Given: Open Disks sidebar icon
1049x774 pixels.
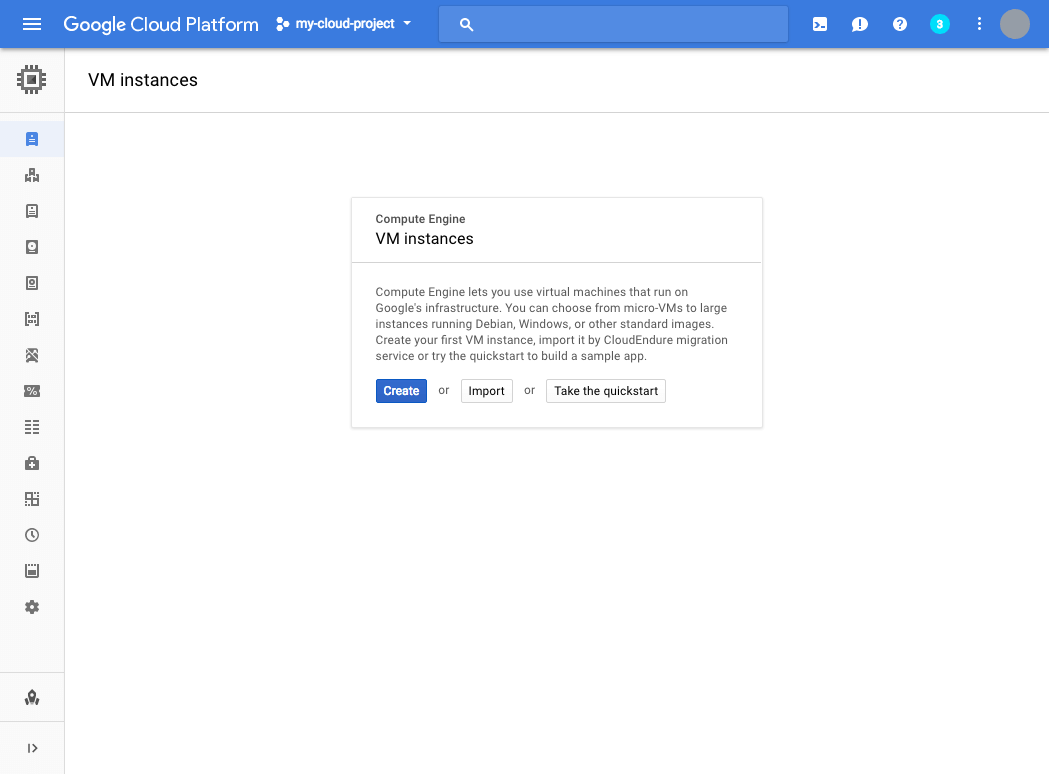Looking at the screenshot, I should pos(31,247).
